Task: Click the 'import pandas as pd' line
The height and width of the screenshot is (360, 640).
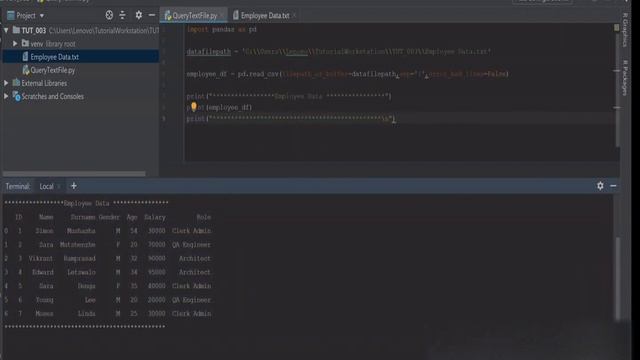Action: (x=222, y=29)
